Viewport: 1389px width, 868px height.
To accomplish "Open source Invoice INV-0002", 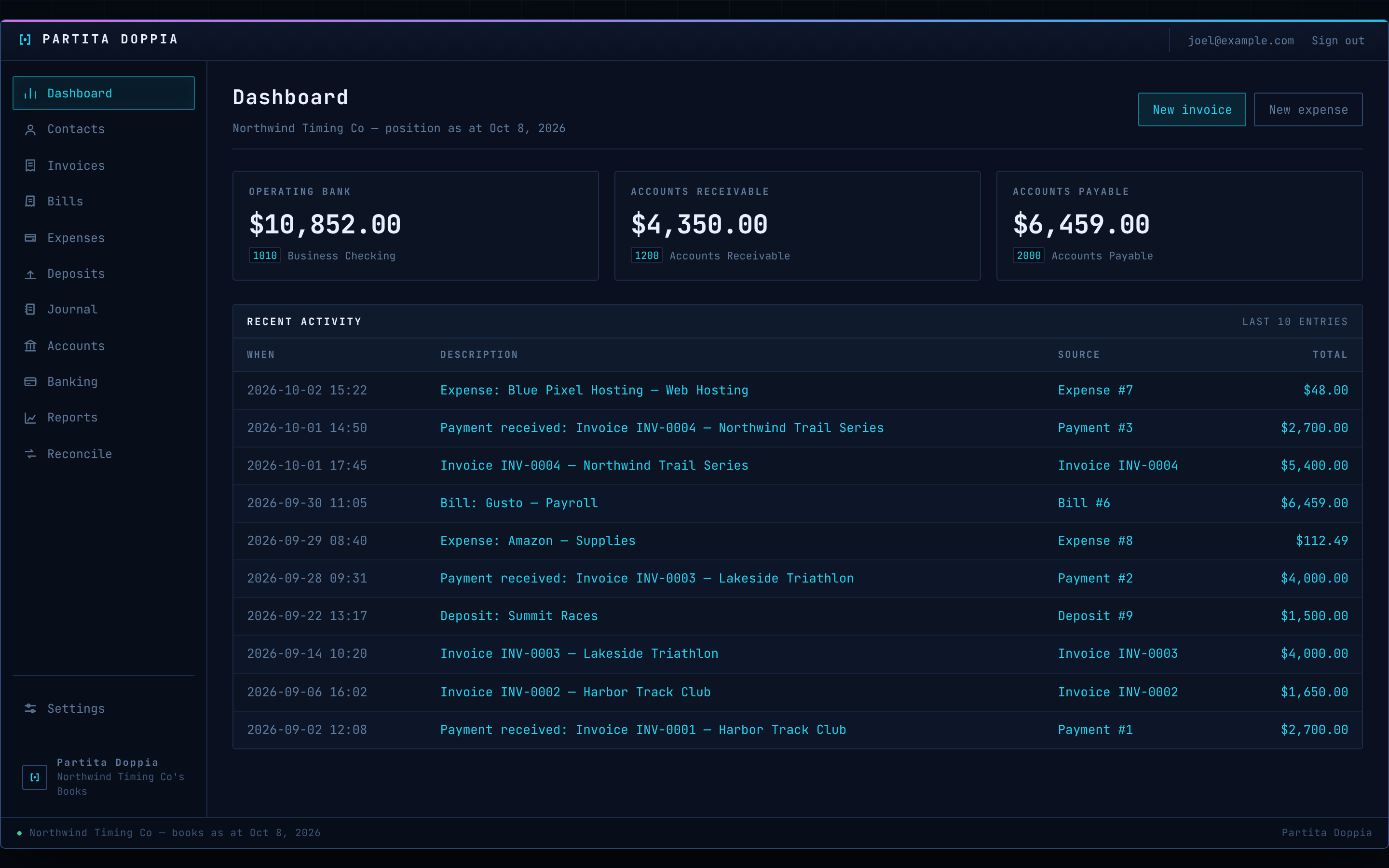I will 1117,692.
